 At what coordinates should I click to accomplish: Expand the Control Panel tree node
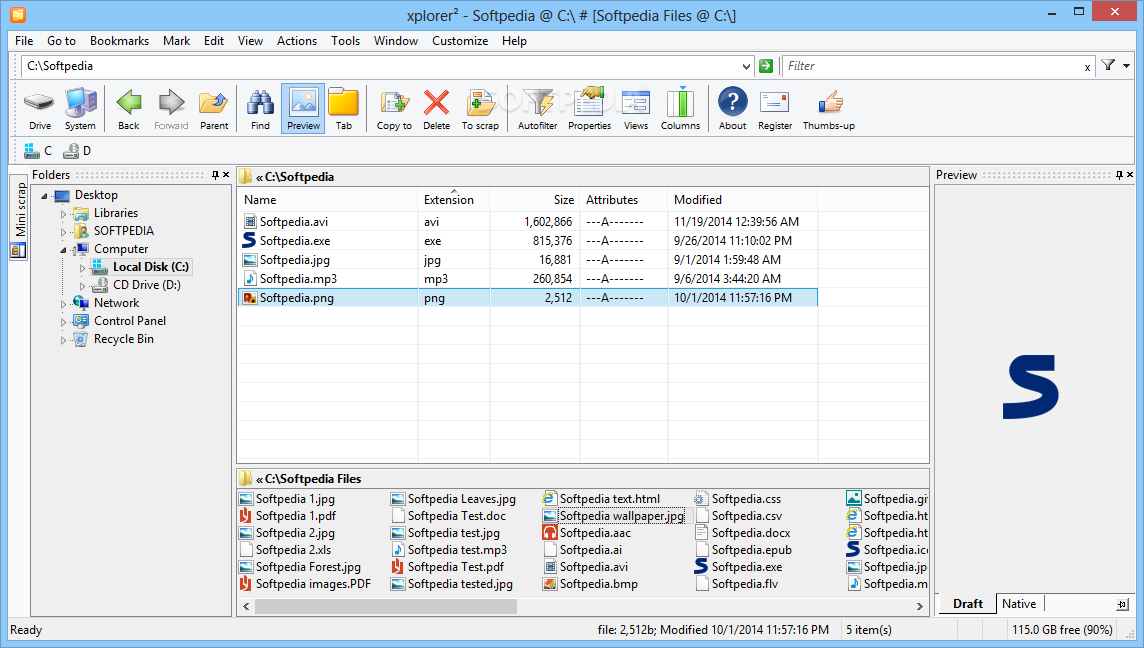[x=63, y=322]
